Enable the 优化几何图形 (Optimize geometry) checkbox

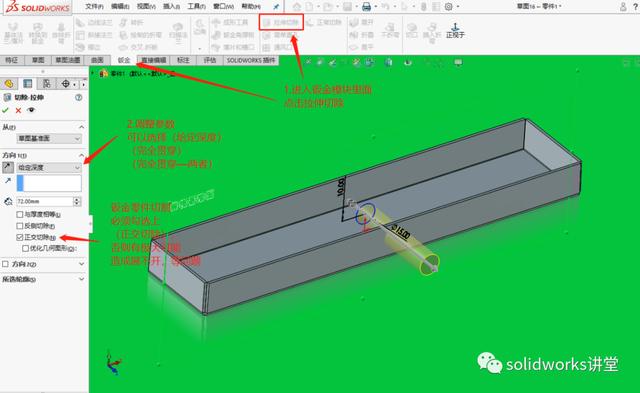(x=25, y=248)
